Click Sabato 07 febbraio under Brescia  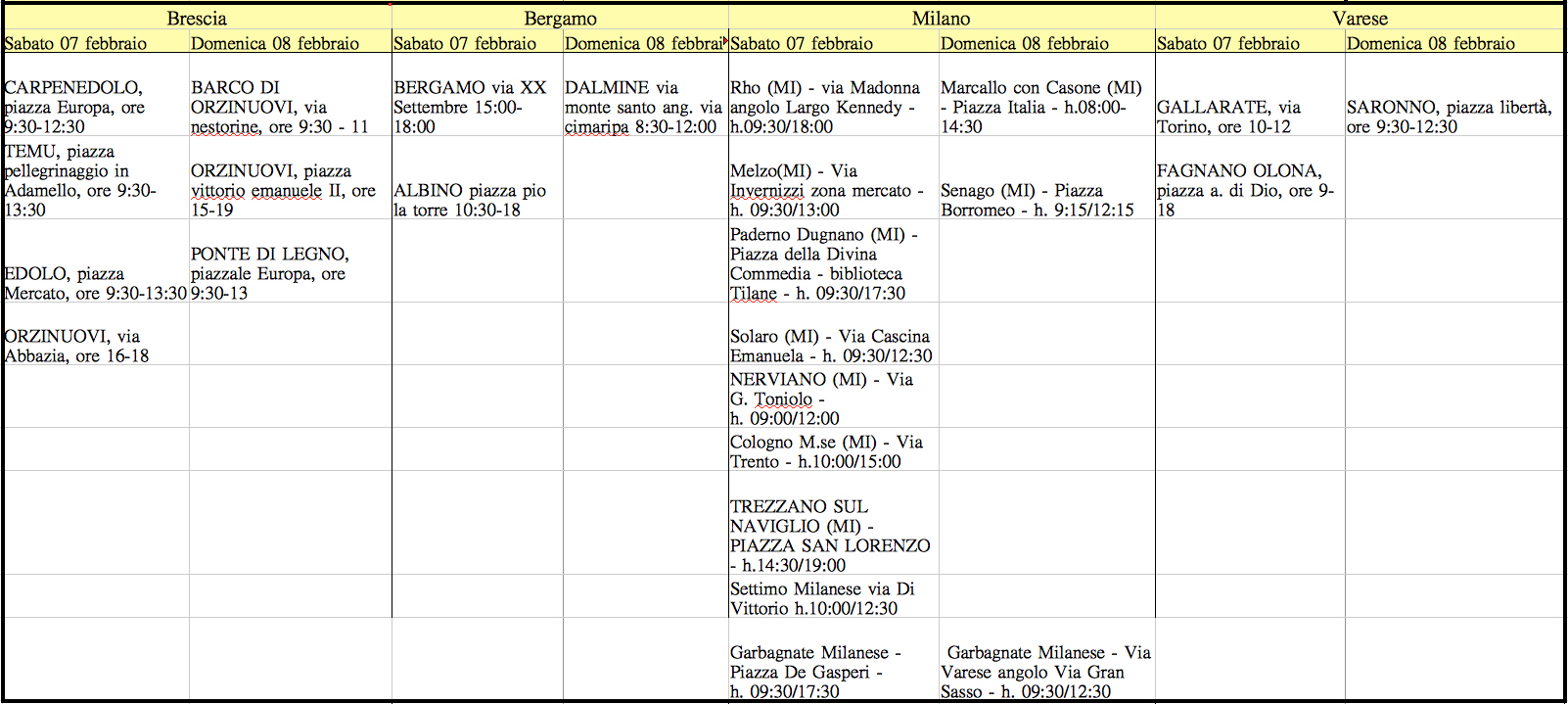point(96,43)
